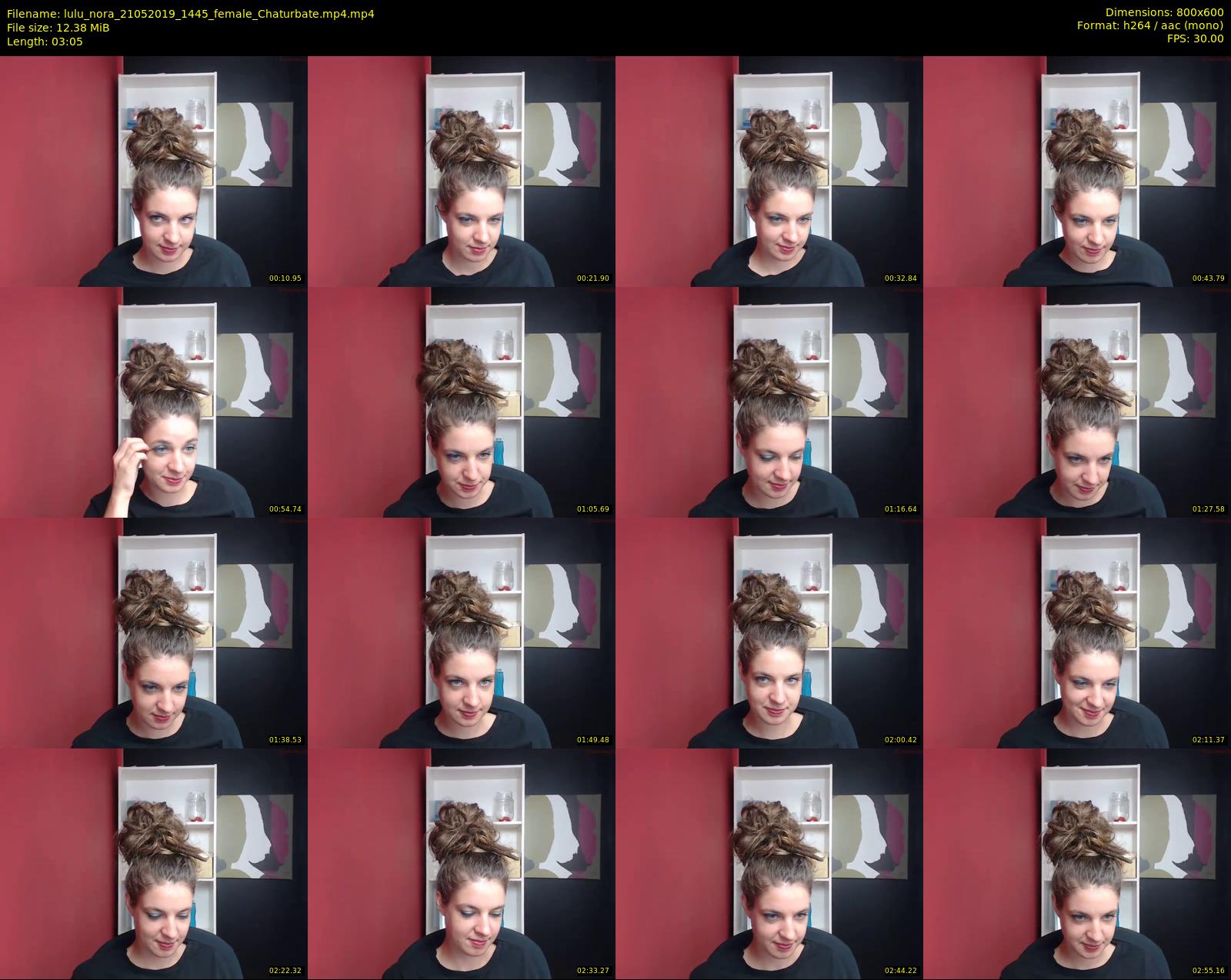Select the frame at 00:21.90
1231x980 pixels.
point(462,171)
